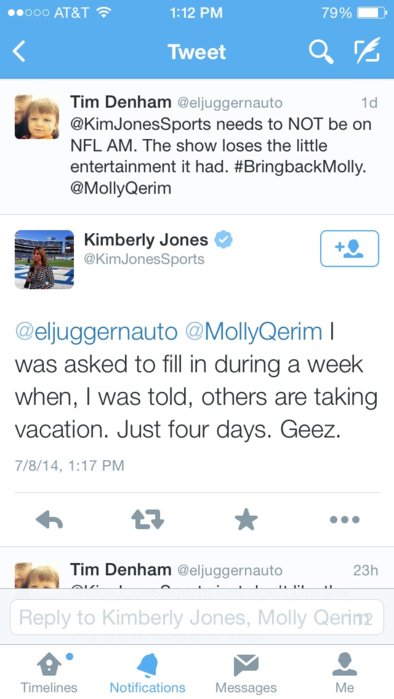Favorite the tweet with the star icon

246,520
